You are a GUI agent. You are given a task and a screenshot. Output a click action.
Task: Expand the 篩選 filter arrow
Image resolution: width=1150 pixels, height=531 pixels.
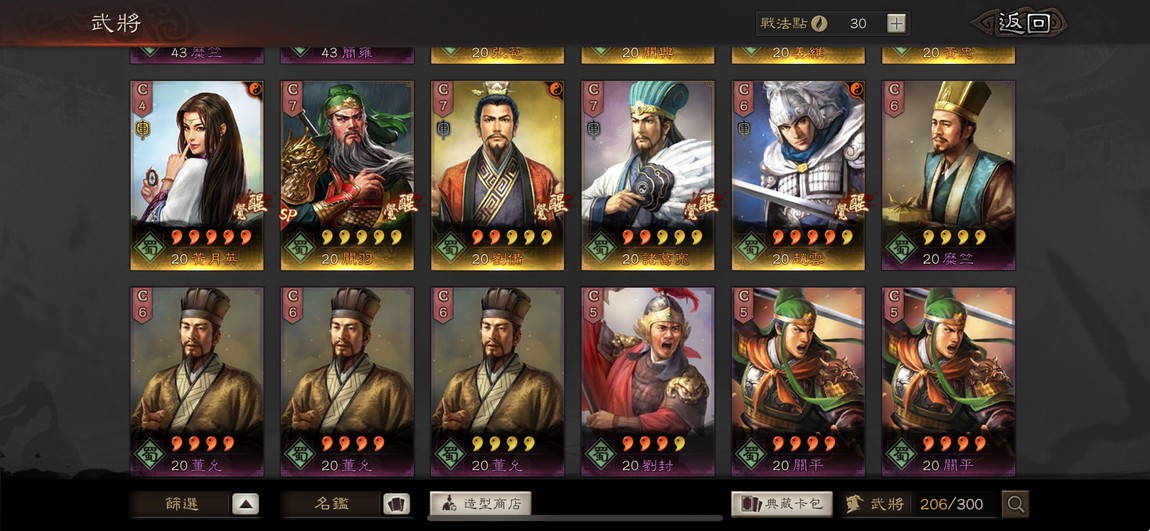(x=246, y=504)
